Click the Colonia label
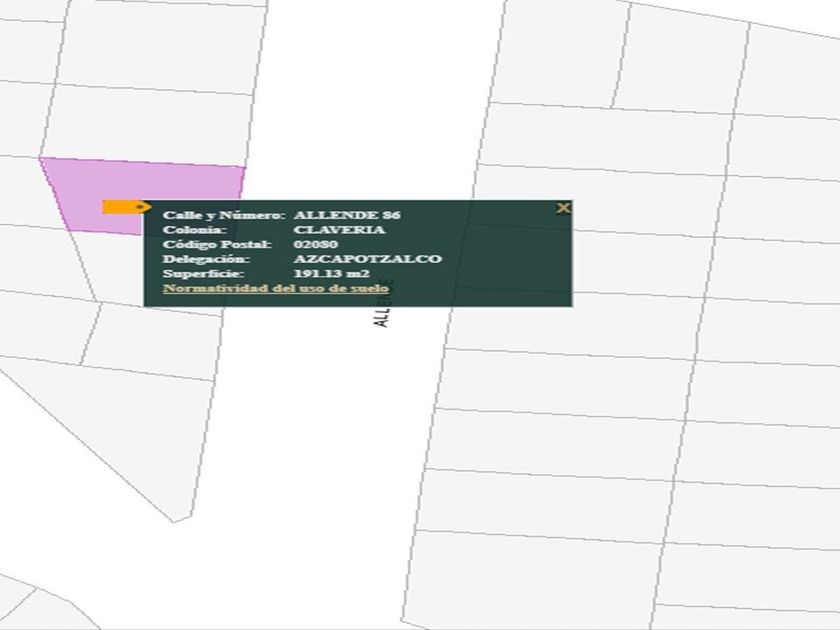The width and height of the screenshot is (840, 630). click(195, 230)
